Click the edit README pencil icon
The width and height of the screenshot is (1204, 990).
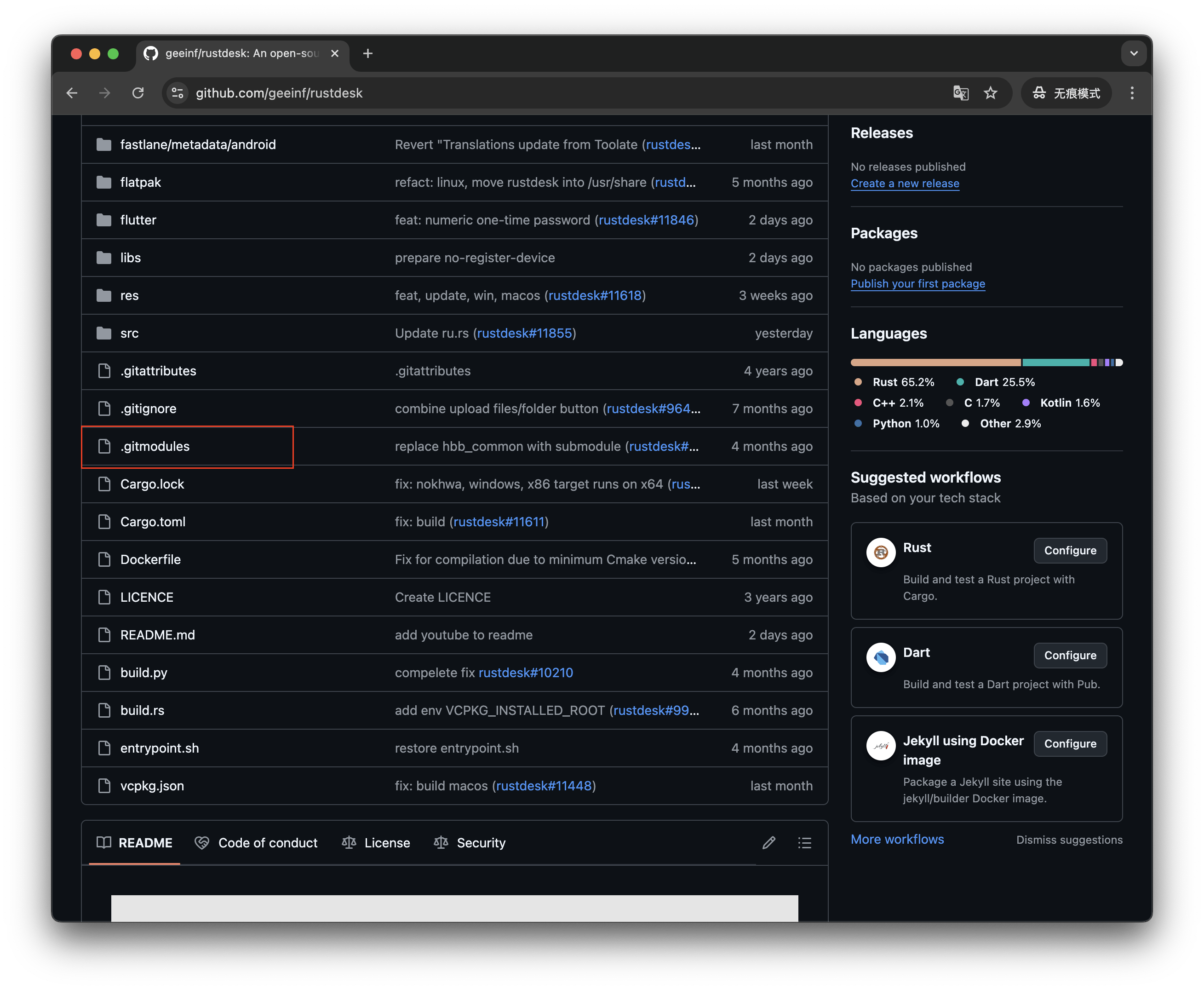pos(768,843)
